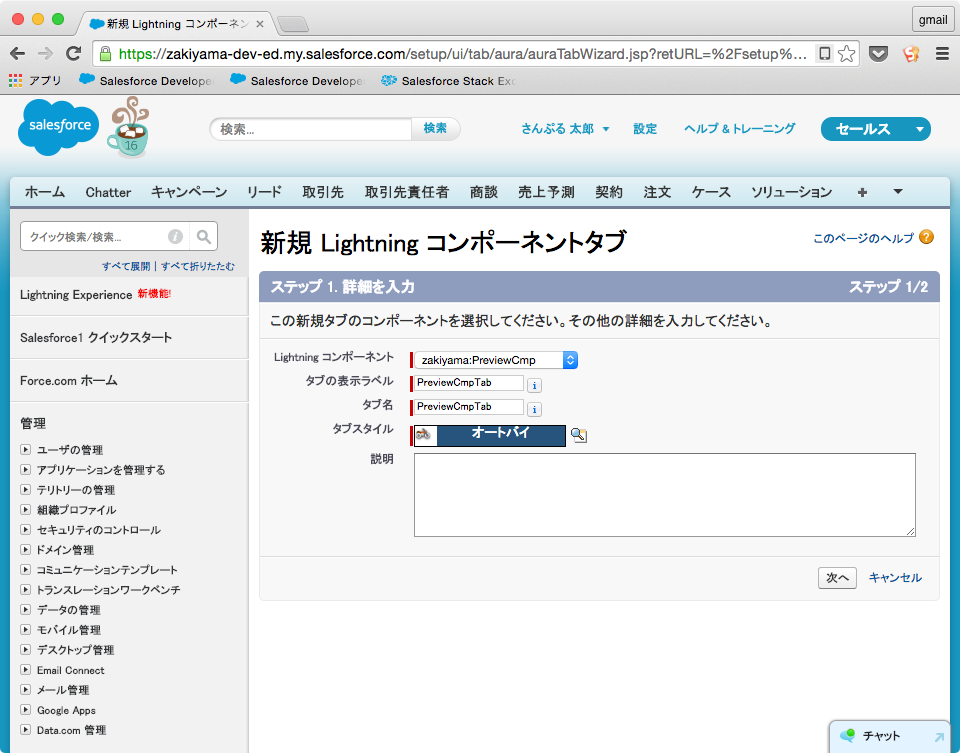Click the info icon beside タブ名
960x753 pixels.
click(x=534, y=410)
